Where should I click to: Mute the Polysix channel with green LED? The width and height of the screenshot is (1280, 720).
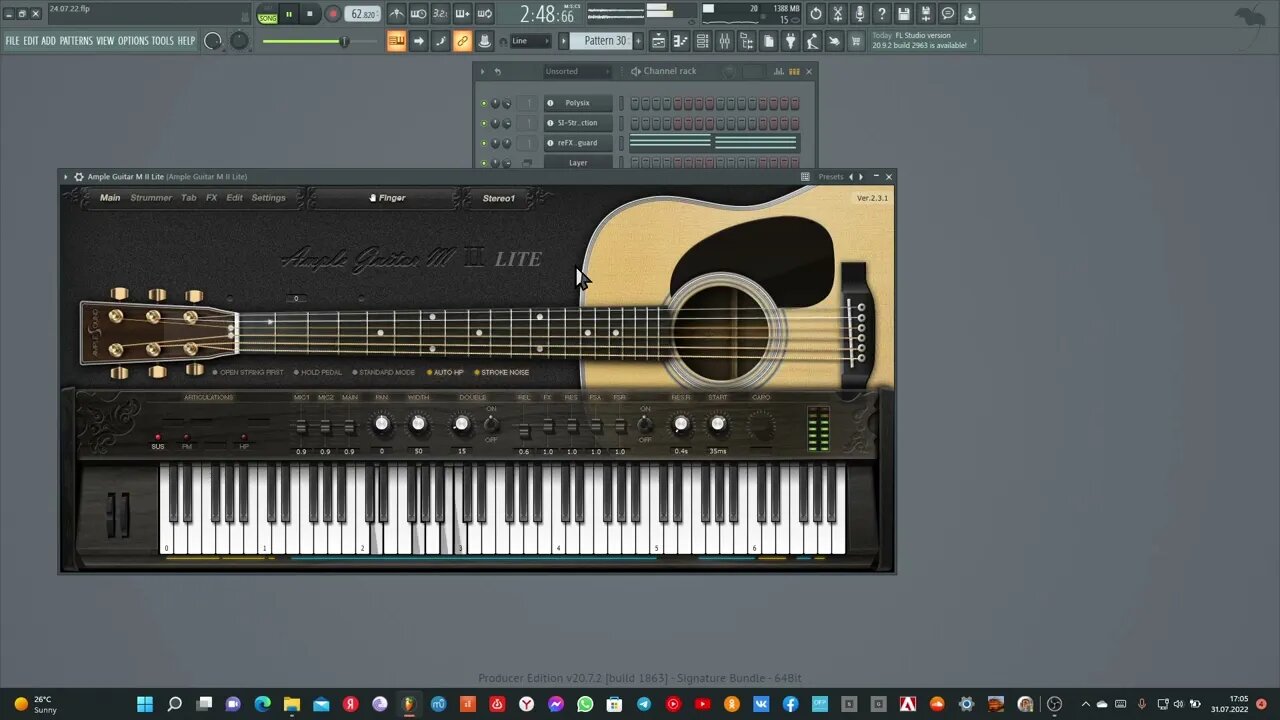[x=484, y=103]
